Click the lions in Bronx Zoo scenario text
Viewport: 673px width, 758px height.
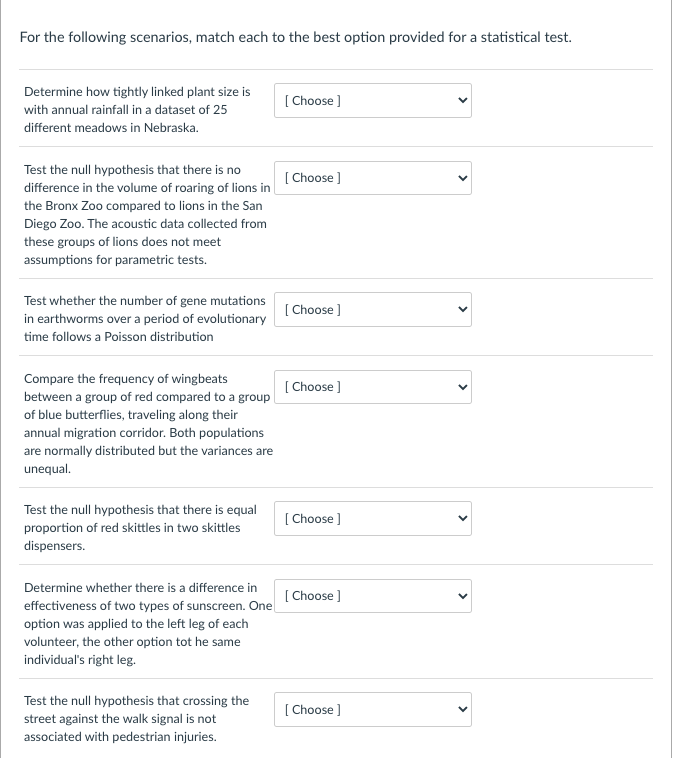tap(147, 215)
